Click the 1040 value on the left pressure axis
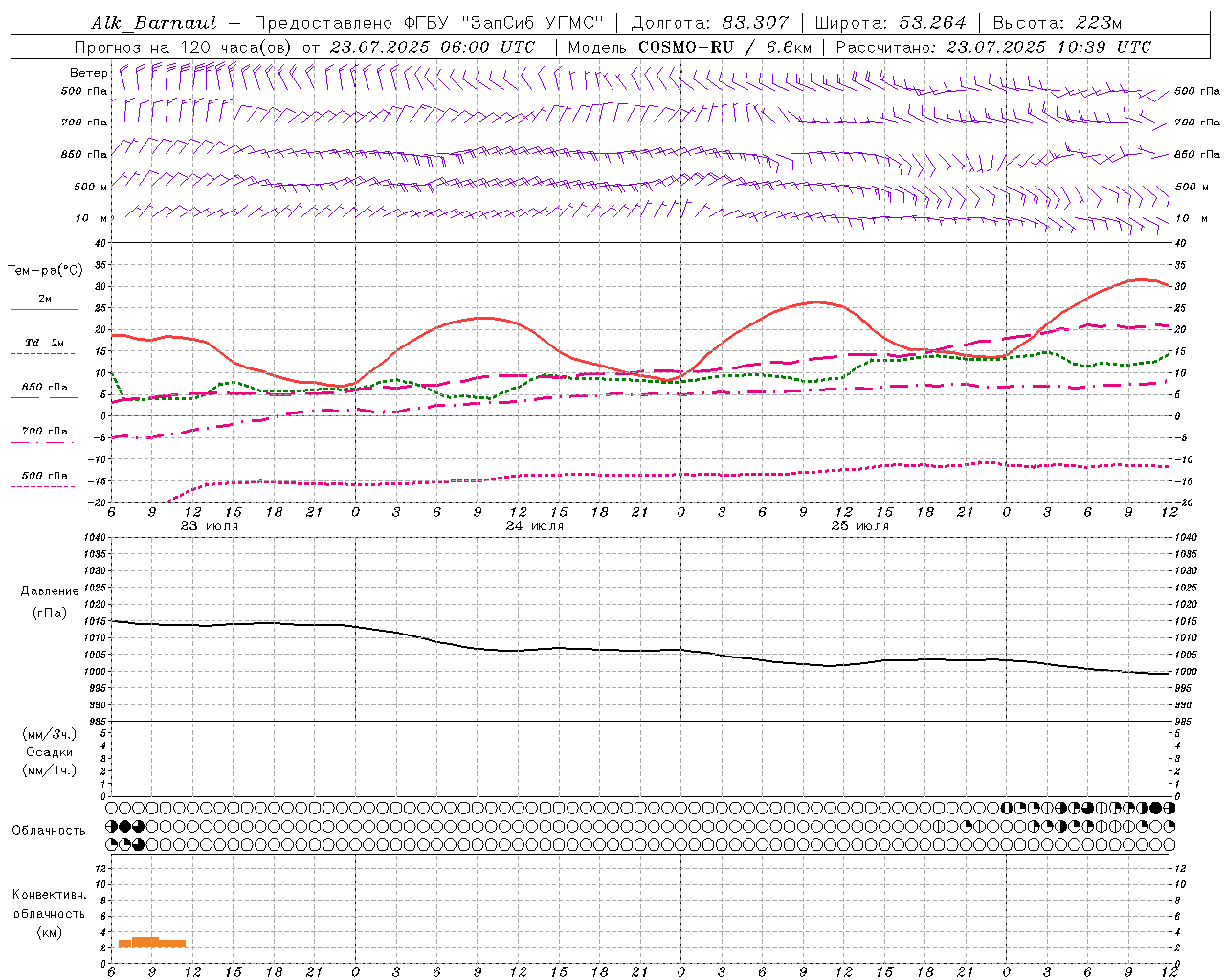Screen dimensions: 1225x980 [x=94, y=538]
